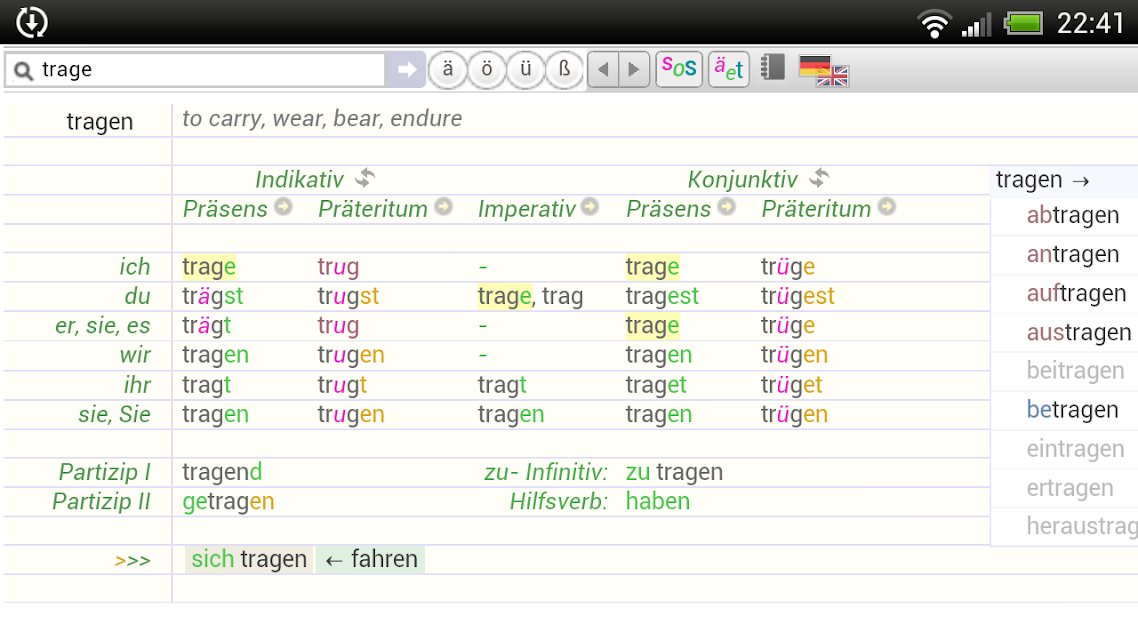Expand the Indikativ Präsens arrow
1138x640 pixels.
(283, 207)
